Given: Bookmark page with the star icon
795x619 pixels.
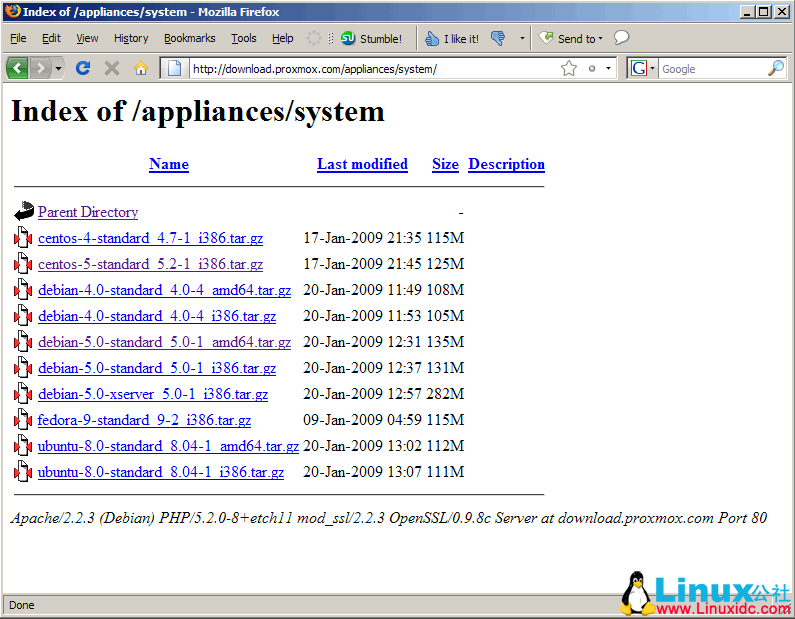Looking at the screenshot, I should pyautogui.click(x=569, y=68).
